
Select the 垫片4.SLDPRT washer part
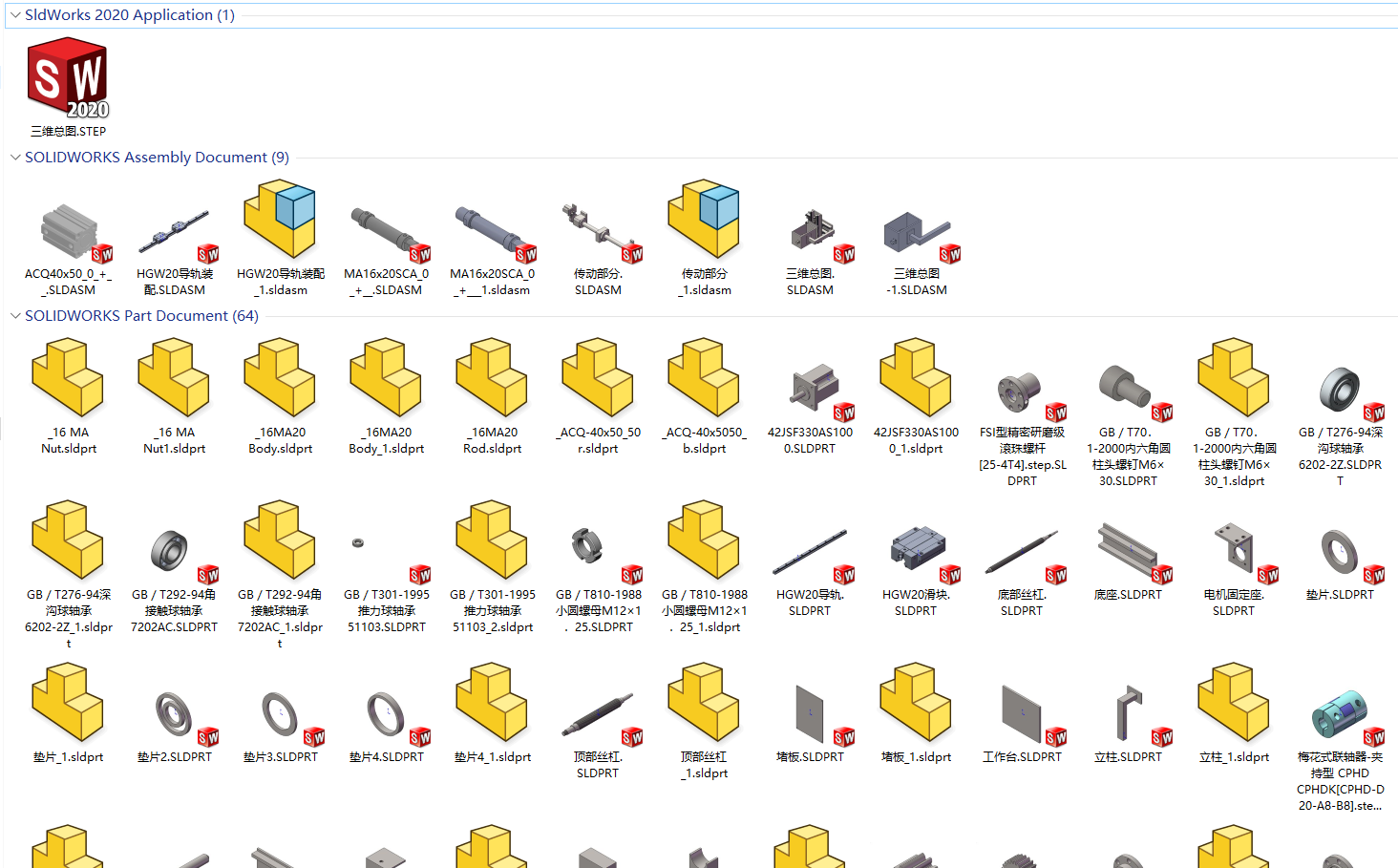pyautogui.click(x=386, y=726)
